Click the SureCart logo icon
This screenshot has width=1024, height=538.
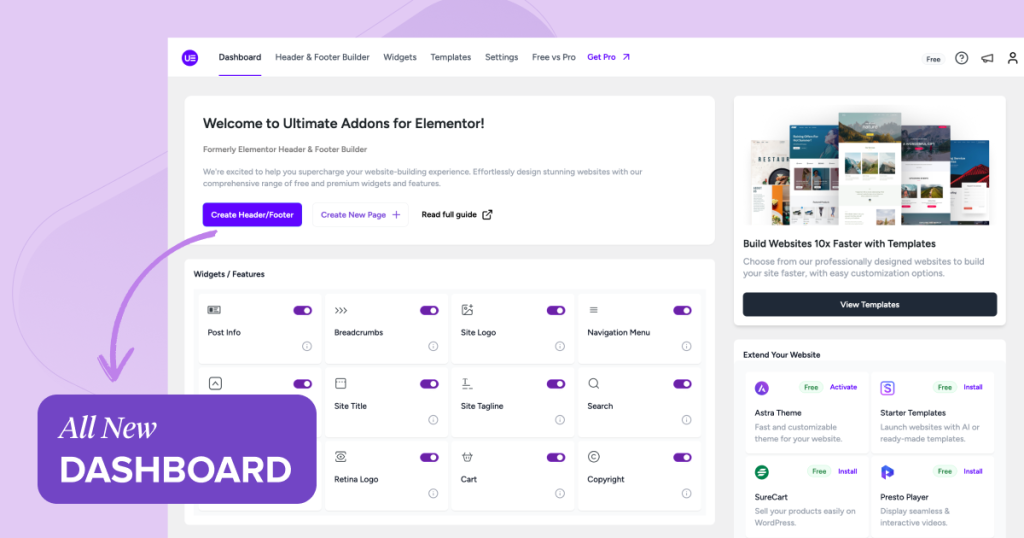tap(761, 472)
